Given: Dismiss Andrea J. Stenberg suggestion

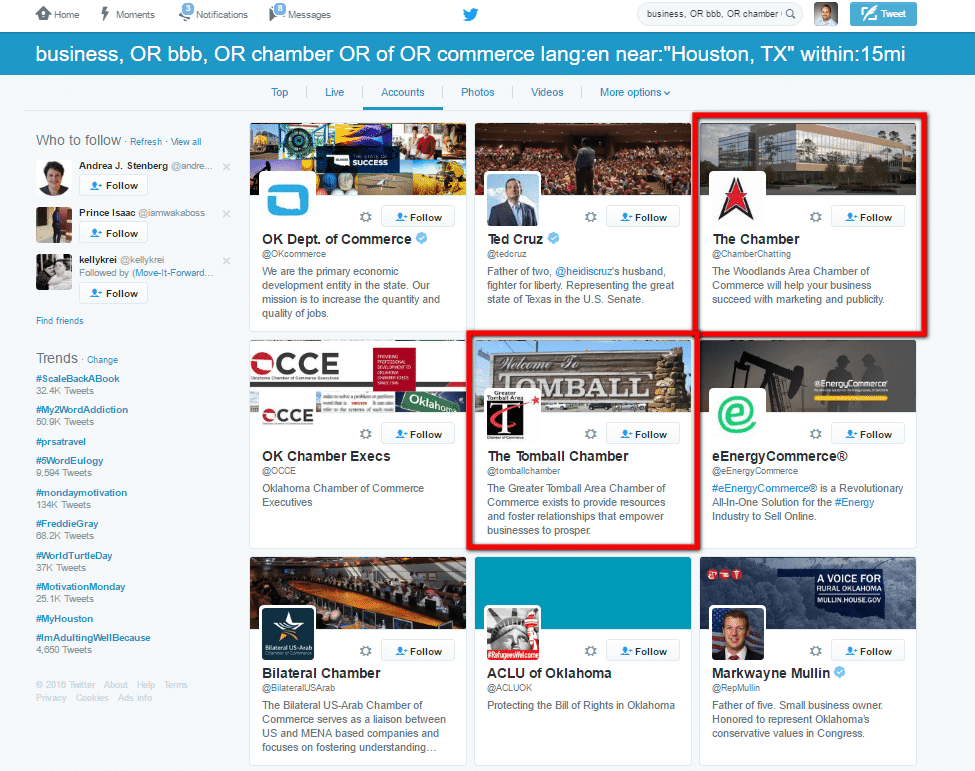Looking at the screenshot, I should pyautogui.click(x=226, y=167).
